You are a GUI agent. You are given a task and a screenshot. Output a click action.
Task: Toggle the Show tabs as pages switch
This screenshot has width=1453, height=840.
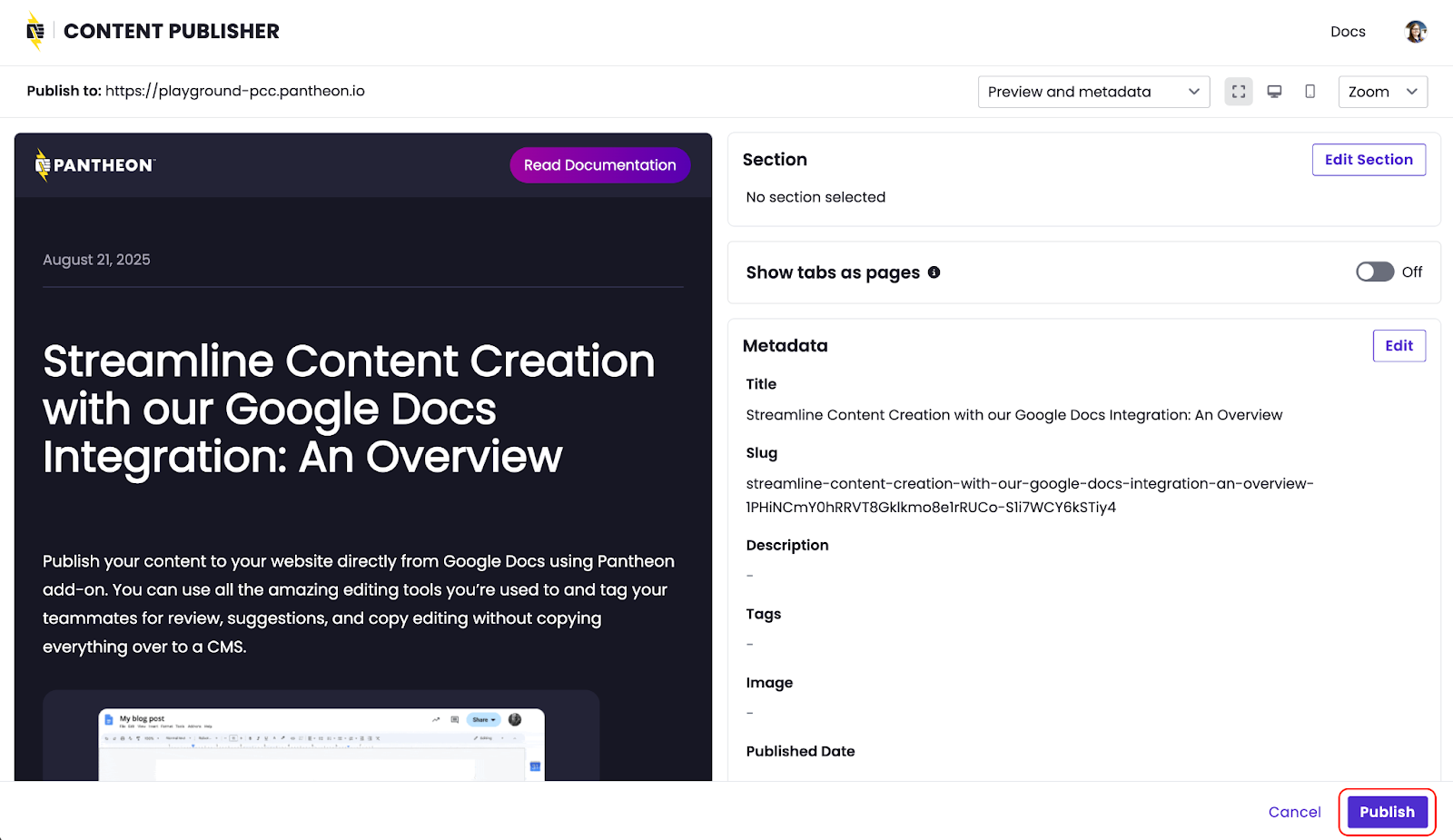[1374, 272]
